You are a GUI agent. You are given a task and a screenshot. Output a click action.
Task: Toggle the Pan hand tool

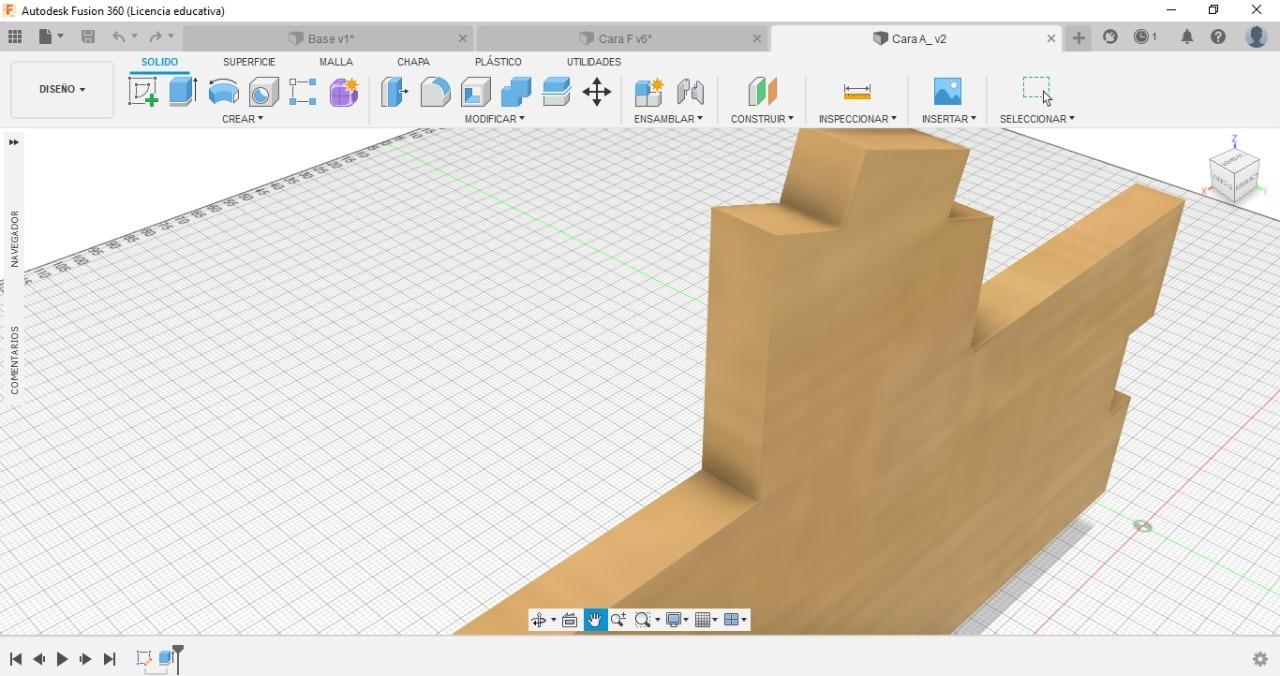point(595,620)
